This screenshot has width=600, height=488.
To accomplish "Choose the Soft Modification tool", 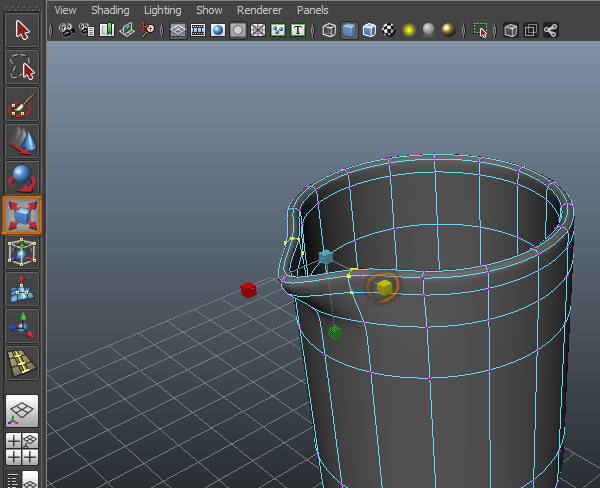I will [x=22, y=289].
